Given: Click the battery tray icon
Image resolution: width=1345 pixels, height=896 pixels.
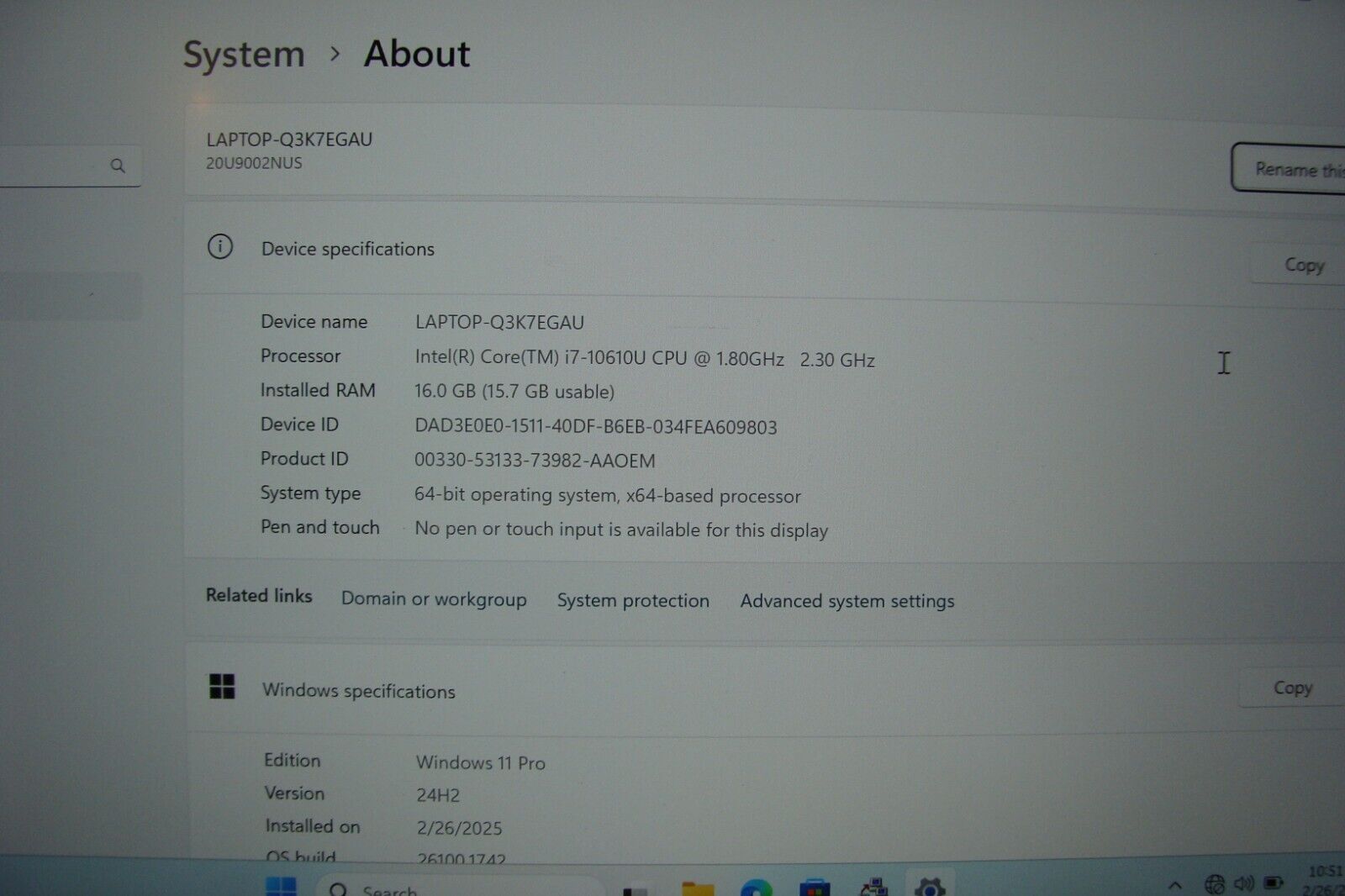Looking at the screenshot, I should tap(1274, 883).
